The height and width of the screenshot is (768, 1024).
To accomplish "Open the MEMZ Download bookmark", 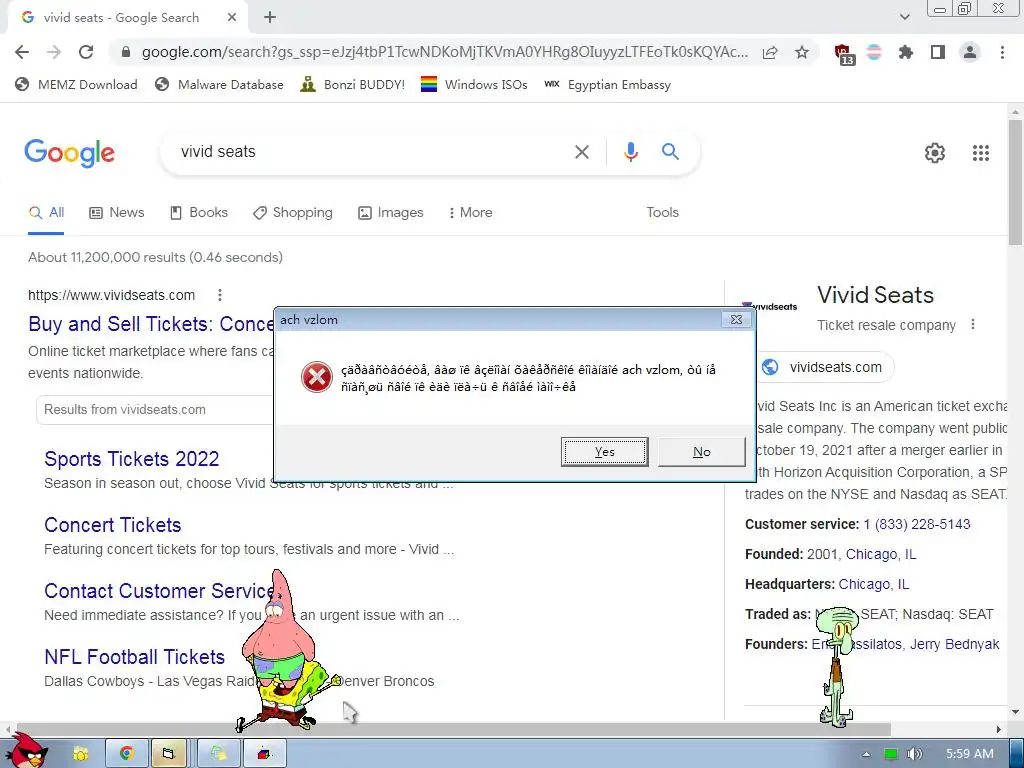I will coord(76,84).
